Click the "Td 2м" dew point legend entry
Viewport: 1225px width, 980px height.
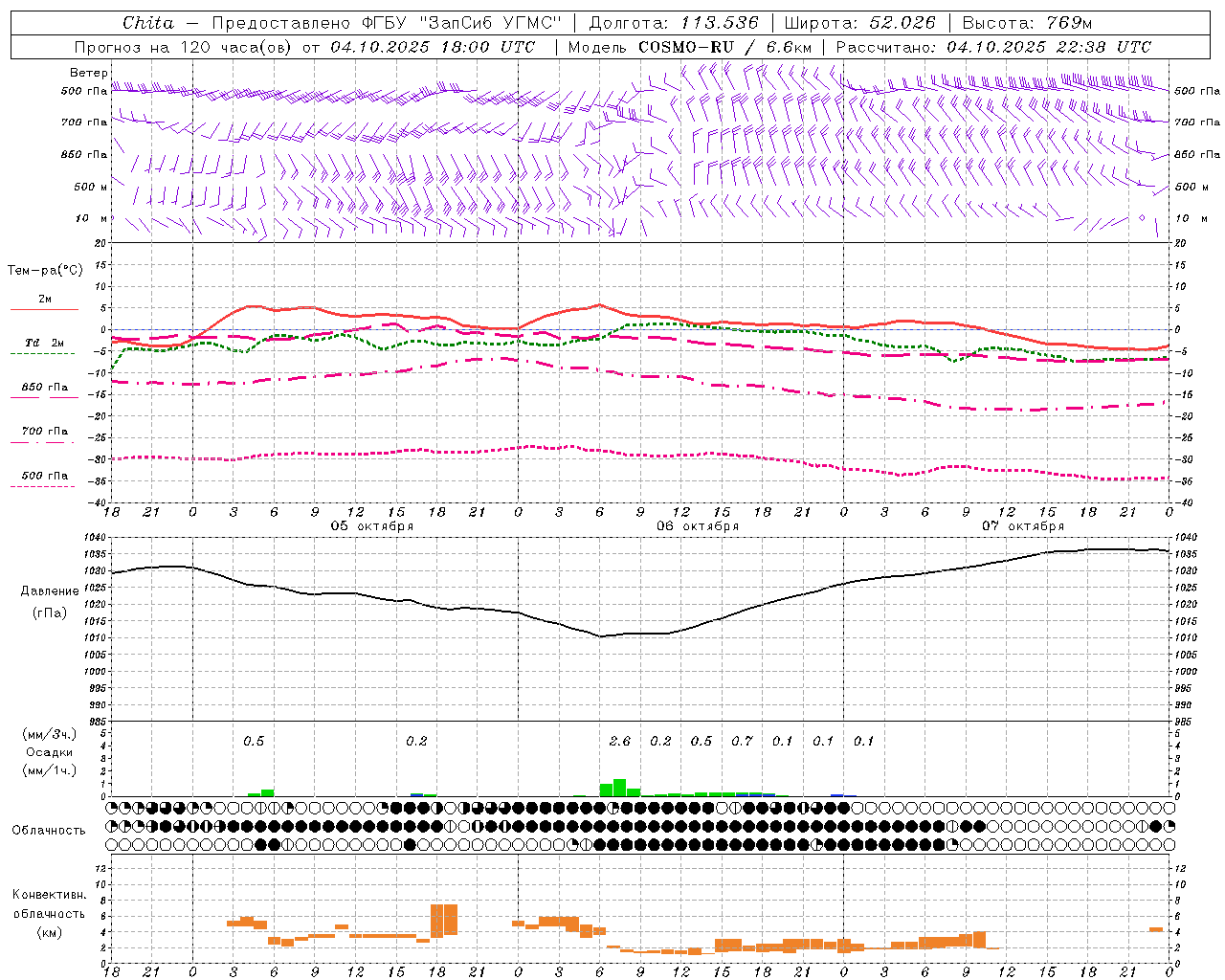point(44,343)
